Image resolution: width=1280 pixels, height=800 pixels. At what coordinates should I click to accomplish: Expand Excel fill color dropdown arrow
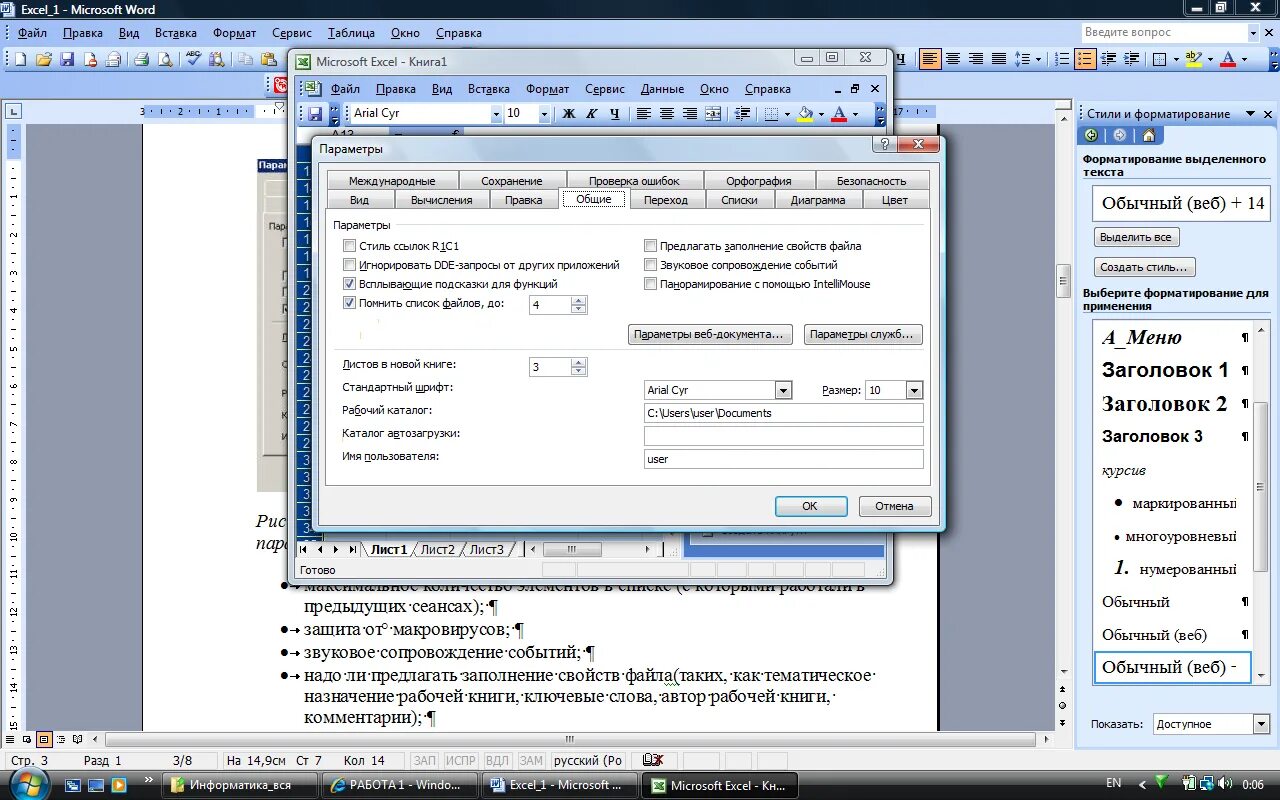821,114
